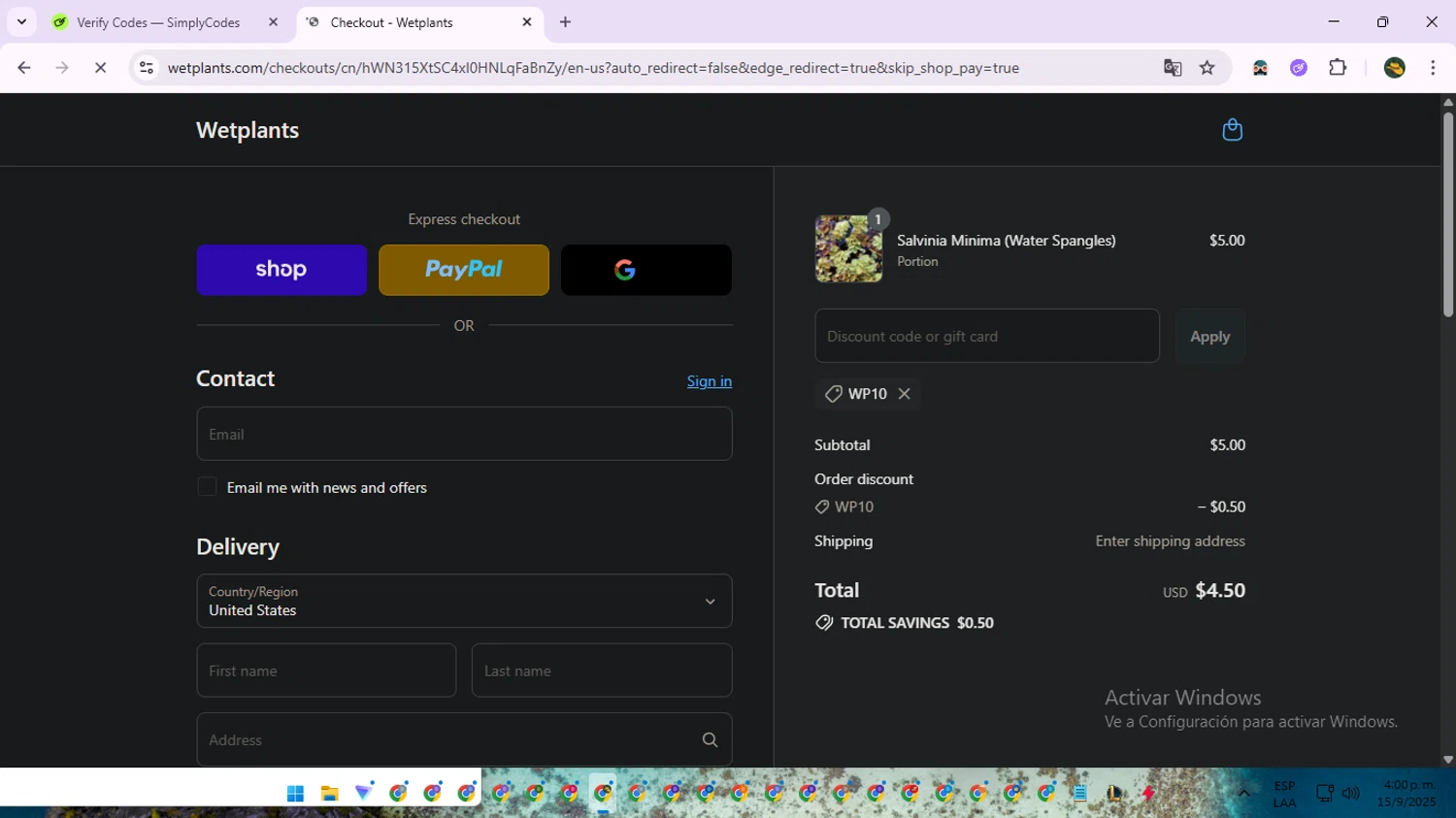The image size is (1456, 818).
Task: Open the Extensions puzzle-piece menu
Action: [x=1338, y=68]
